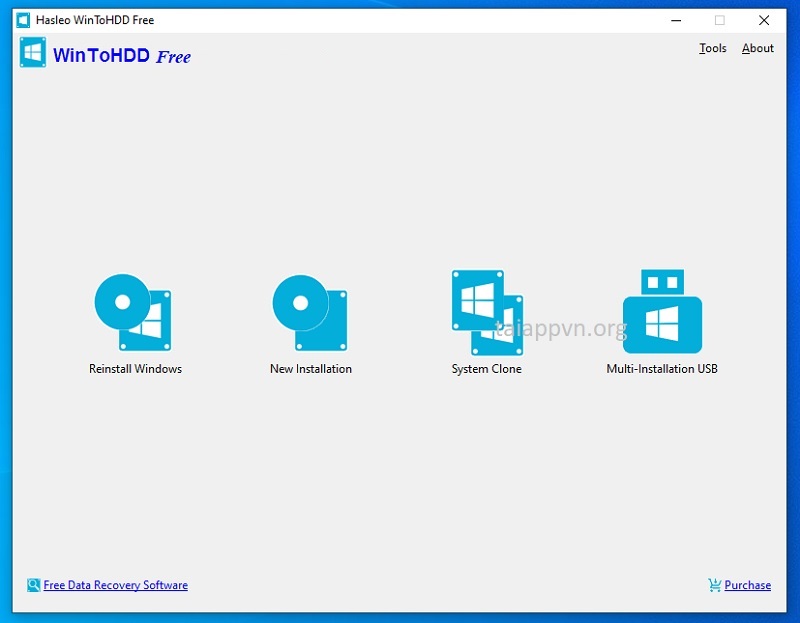The width and height of the screenshot is (800, 623).
Task: Click the WinToHDD Free title text in header
Action: coord(123,56)
